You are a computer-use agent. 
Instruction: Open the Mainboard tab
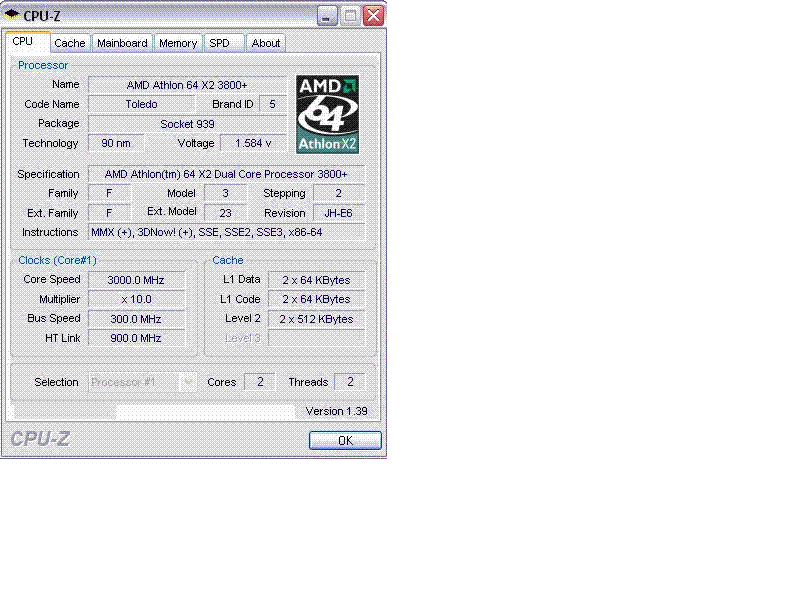tap(122, 43)
